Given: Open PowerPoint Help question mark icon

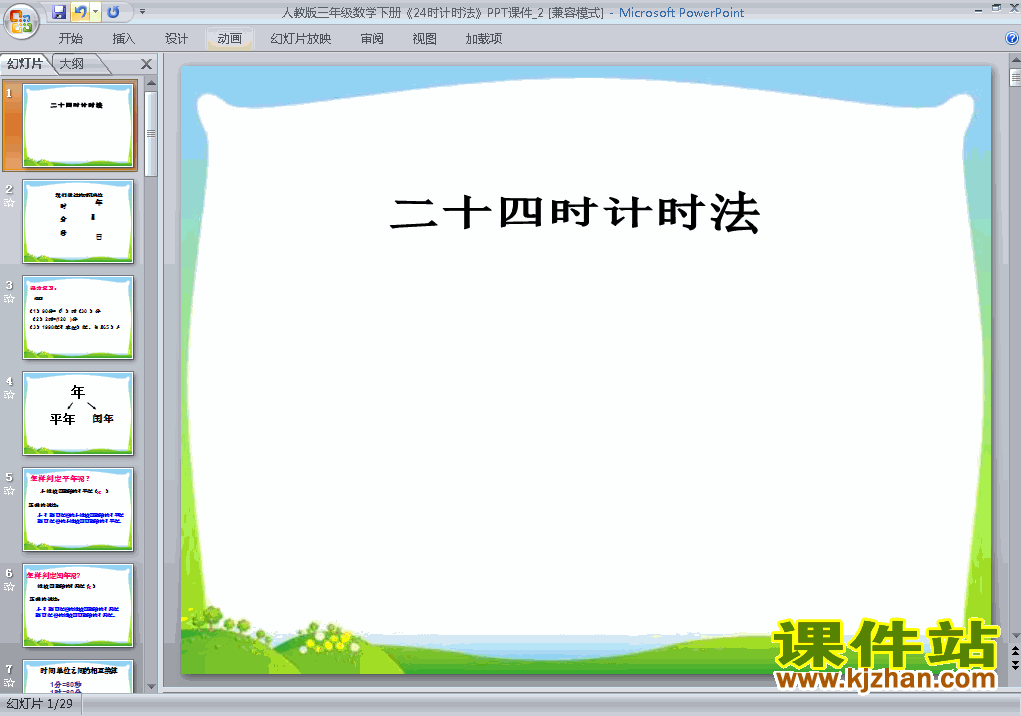Looking at the screenshot, I should 1012,38.
